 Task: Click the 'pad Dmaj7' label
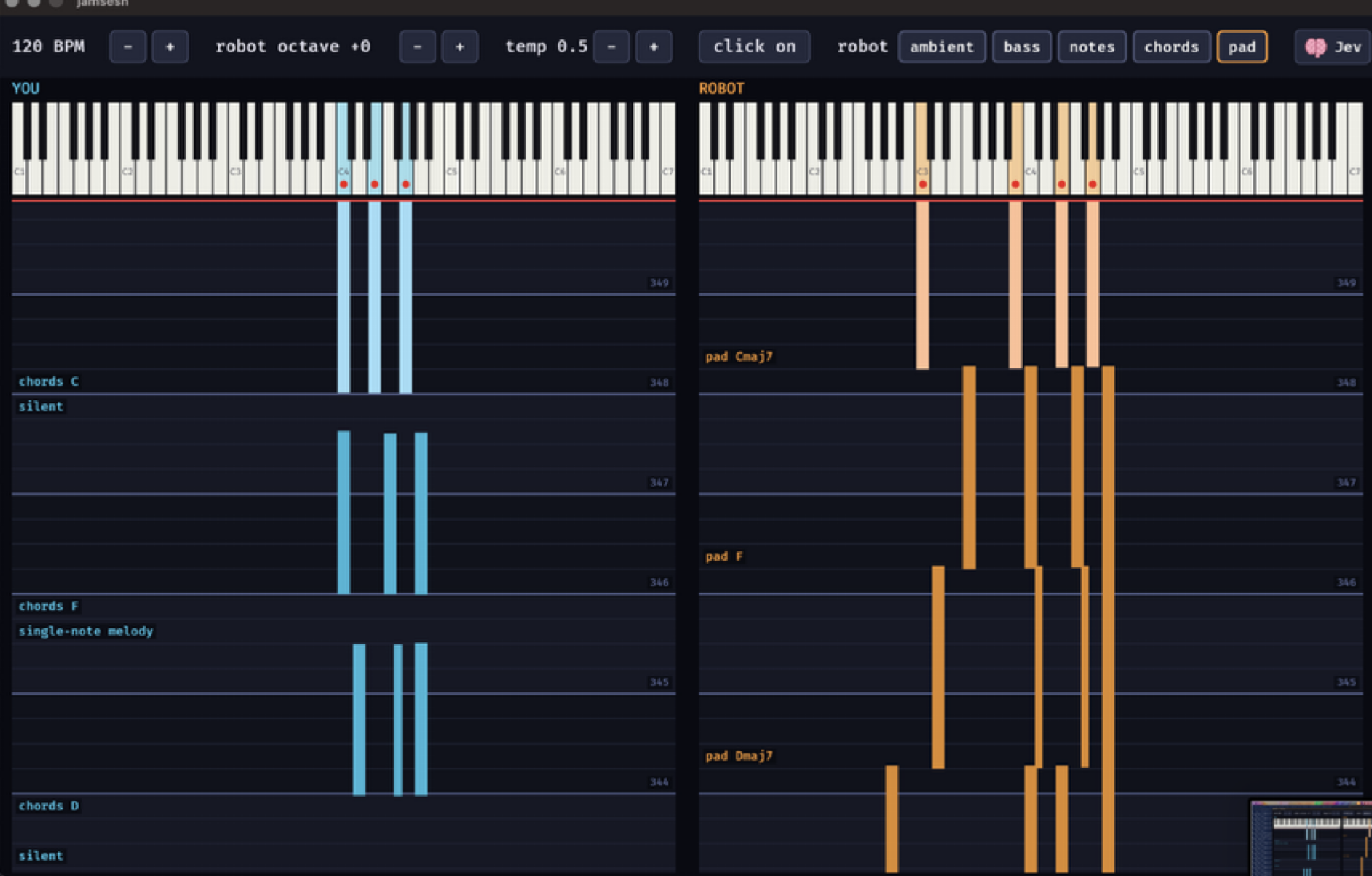point(739,756)
